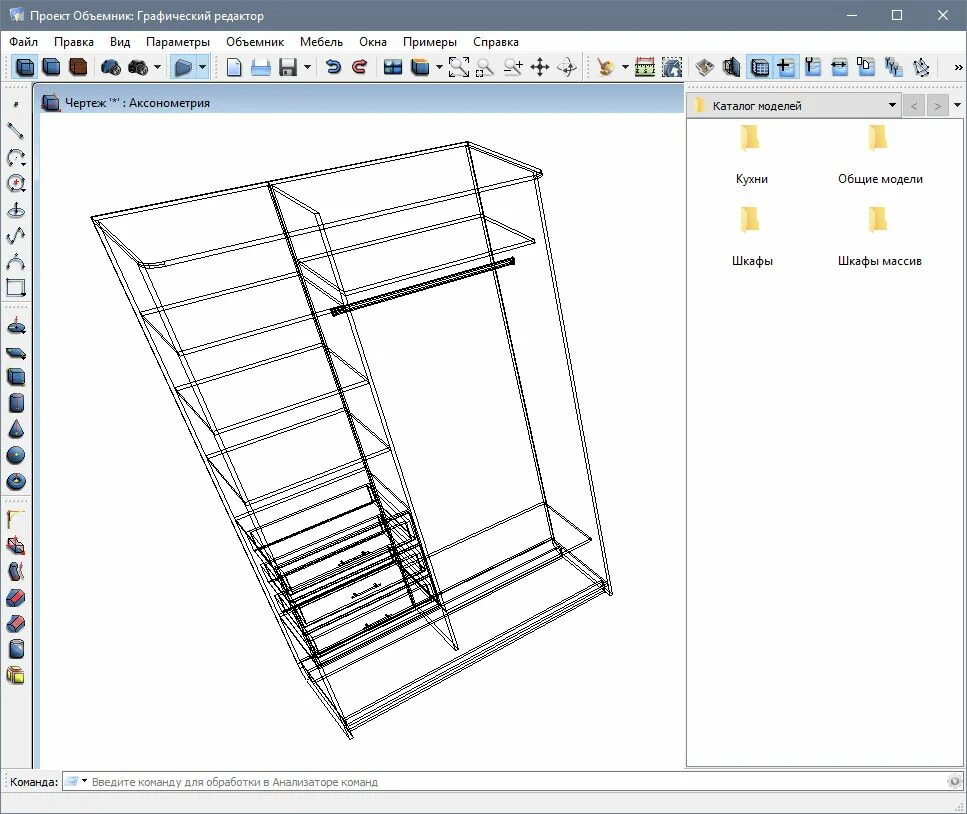
Task: Select the cylinder primitive tool
Action: [x=16, y=403]
